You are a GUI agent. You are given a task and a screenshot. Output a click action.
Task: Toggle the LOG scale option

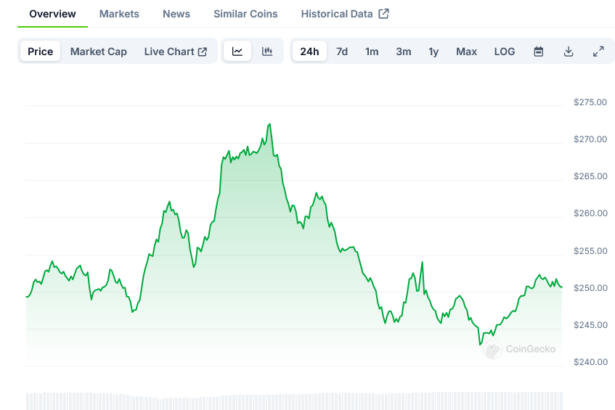[x=505, y=51]
